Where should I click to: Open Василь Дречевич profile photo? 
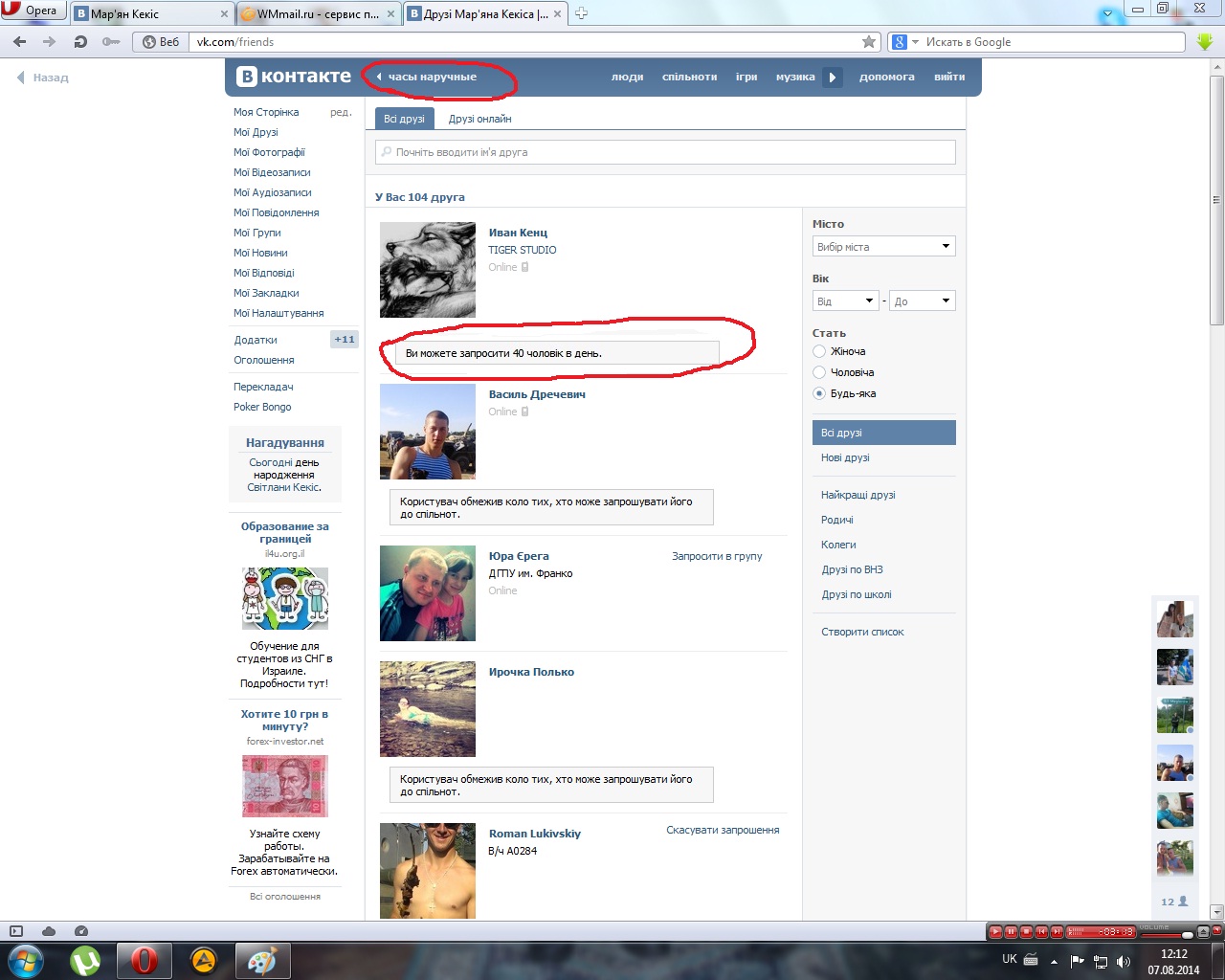point(428,432)
